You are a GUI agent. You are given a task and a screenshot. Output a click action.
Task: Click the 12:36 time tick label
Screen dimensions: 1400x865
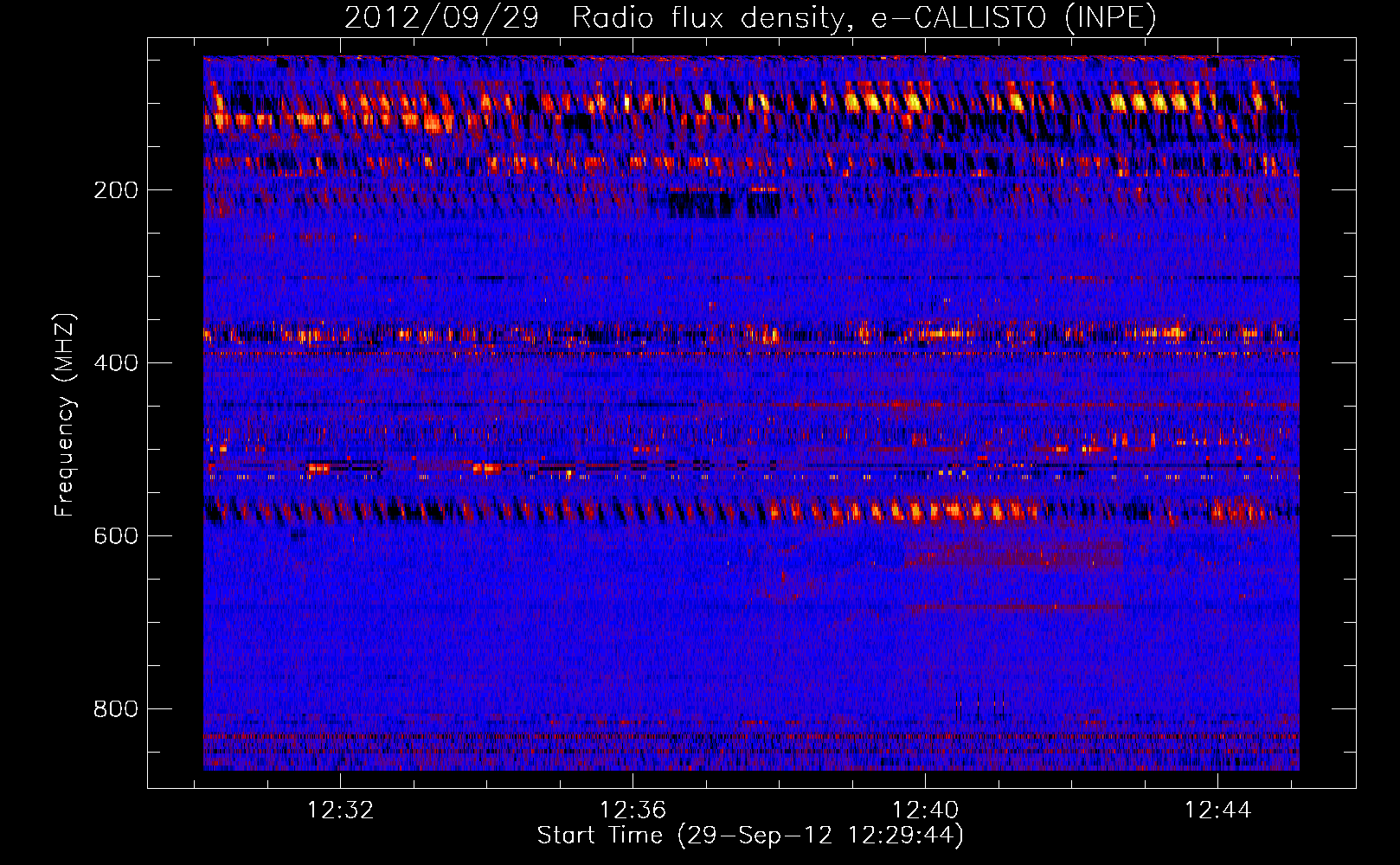pos(633,811)
